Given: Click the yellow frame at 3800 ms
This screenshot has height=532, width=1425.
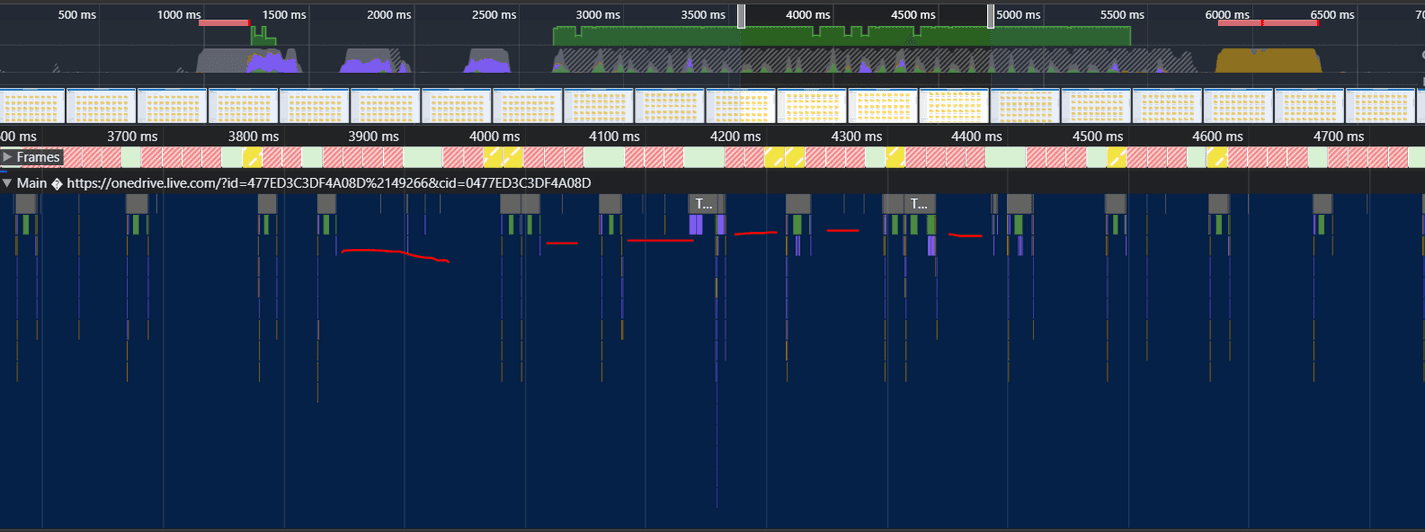Looking at the screenshot, I should coord(252,157).
